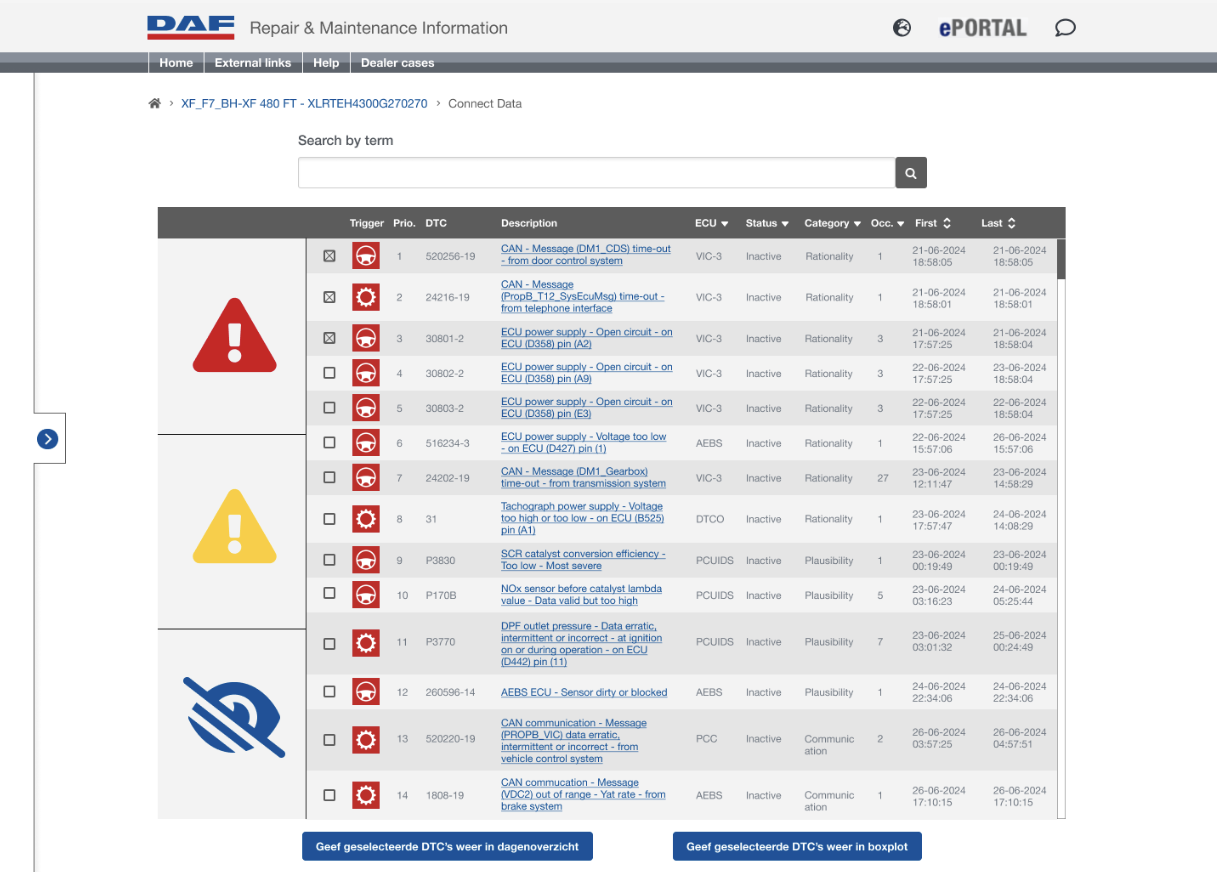
Task: Click the magnifier search button
Action: (x=910, y=173)
